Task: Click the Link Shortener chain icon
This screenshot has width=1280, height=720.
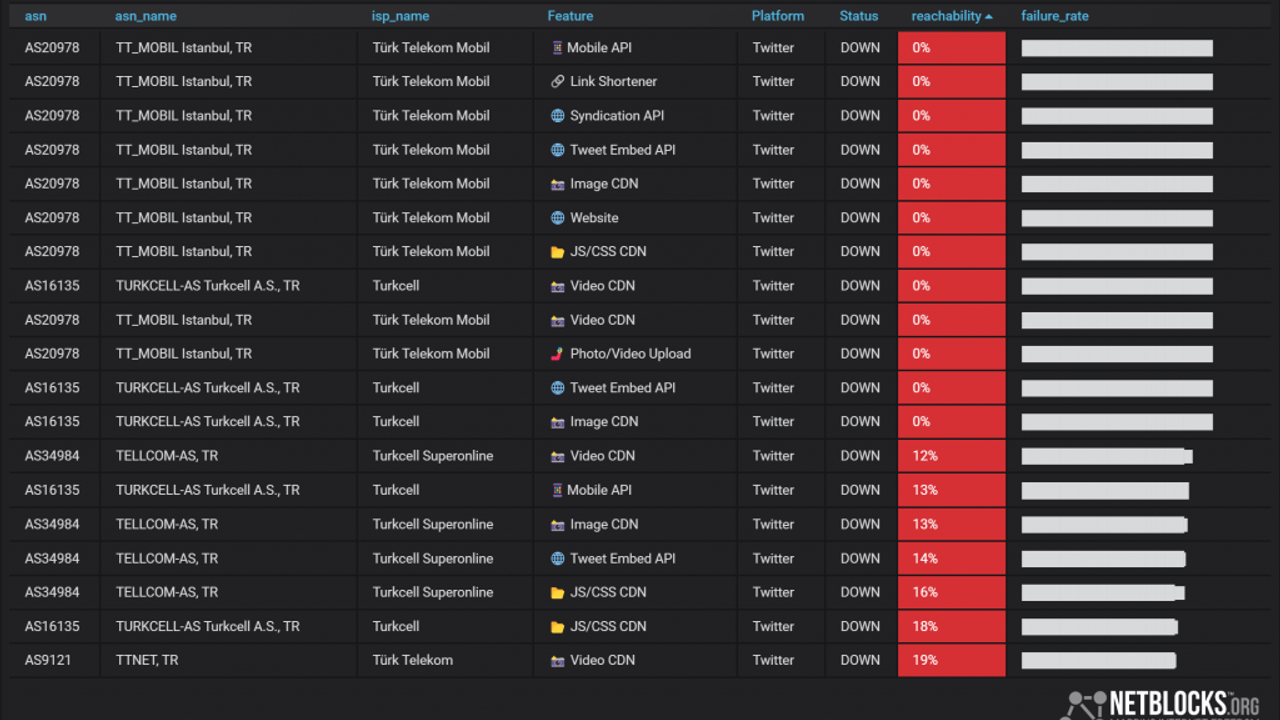Action: pyautogui.click(x=558, y=82)
